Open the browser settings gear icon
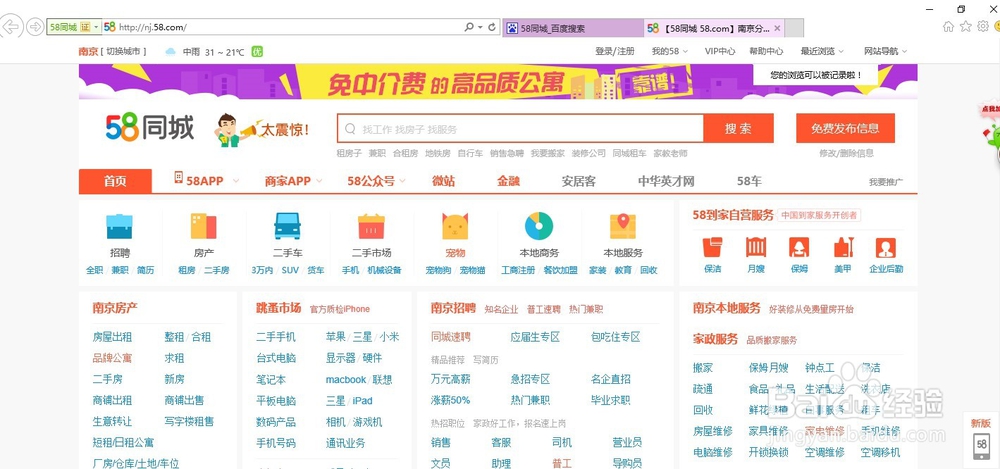 pyautogui.click(x=983, y=26)
